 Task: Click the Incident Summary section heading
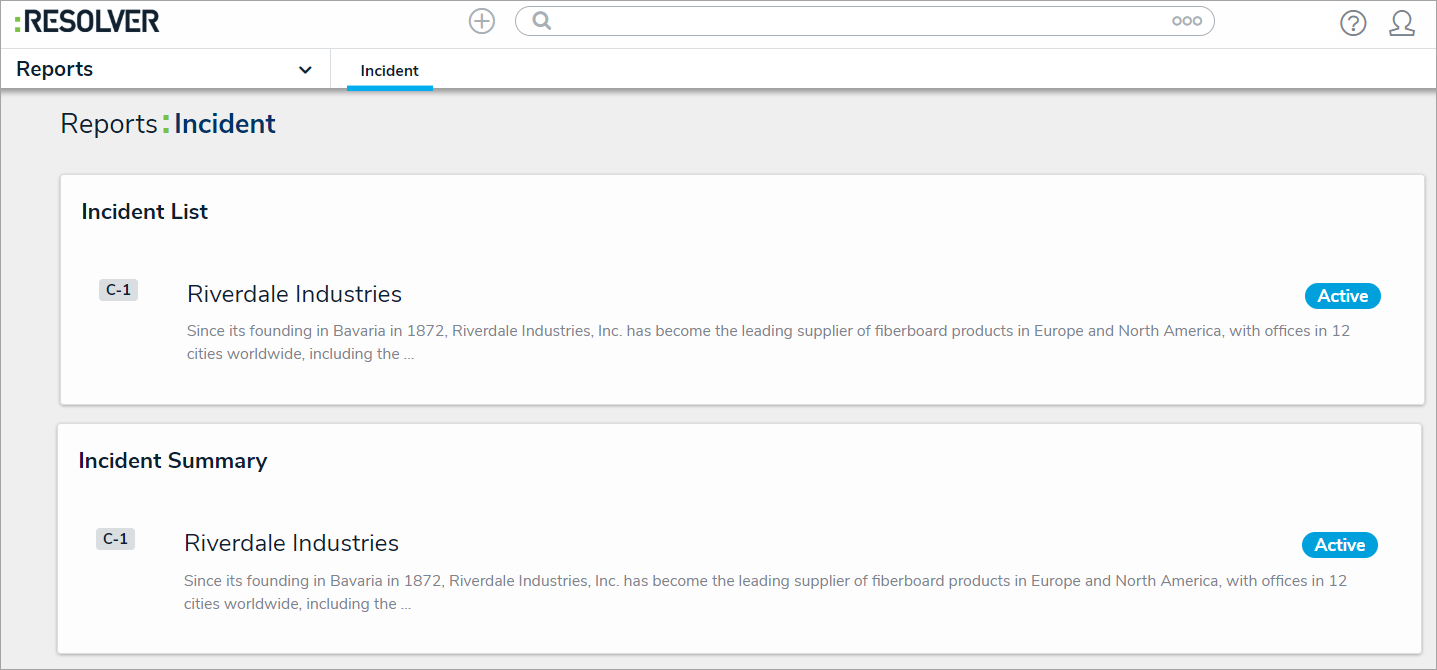[x=173, y=461]
